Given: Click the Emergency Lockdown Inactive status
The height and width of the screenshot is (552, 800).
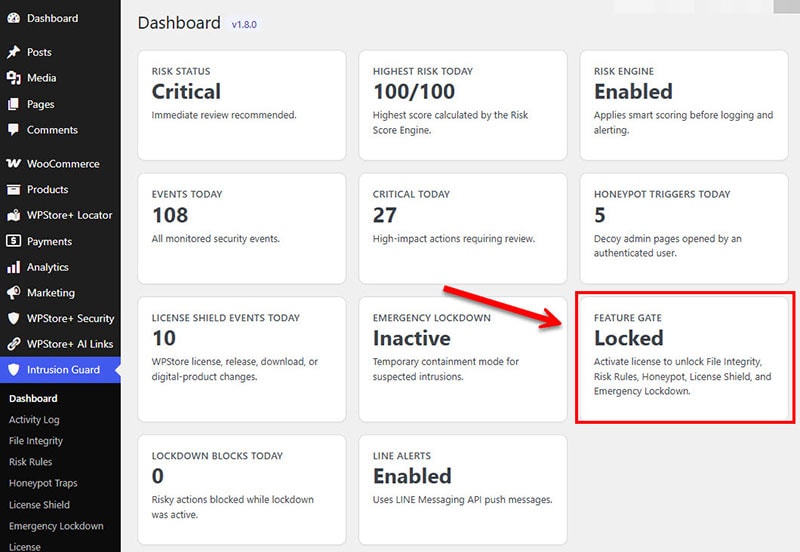Looking at the screenshot, I should pos(412,338).
